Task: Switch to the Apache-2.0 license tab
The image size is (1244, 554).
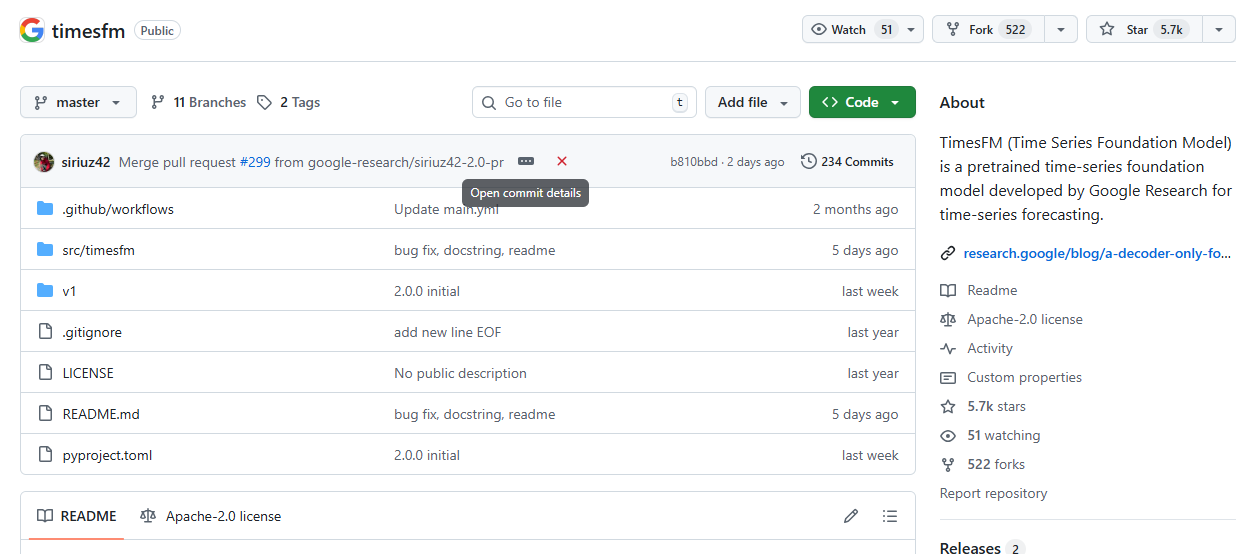Action: [211, 516]
